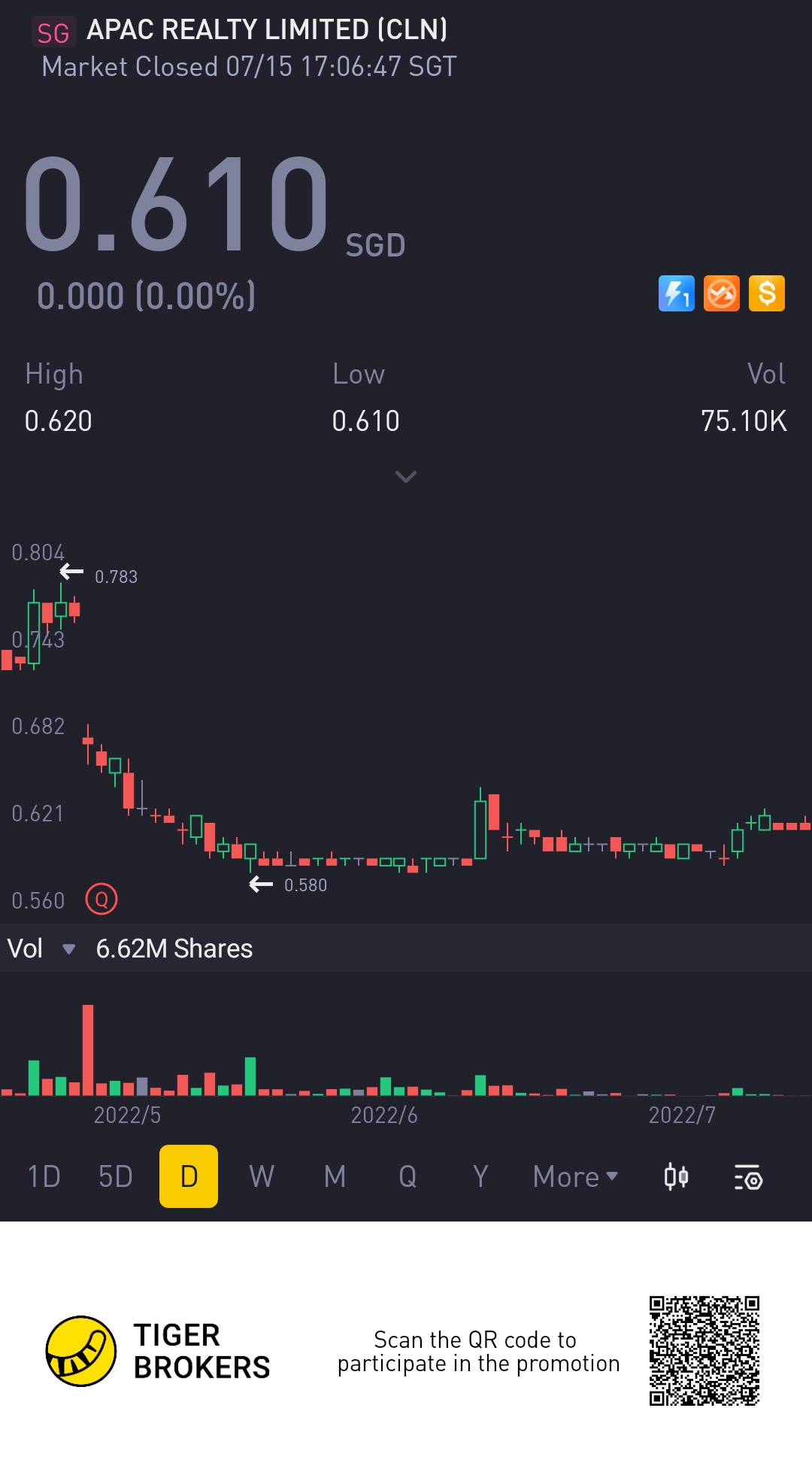Tap the promotion QR code

(704, 1351)
